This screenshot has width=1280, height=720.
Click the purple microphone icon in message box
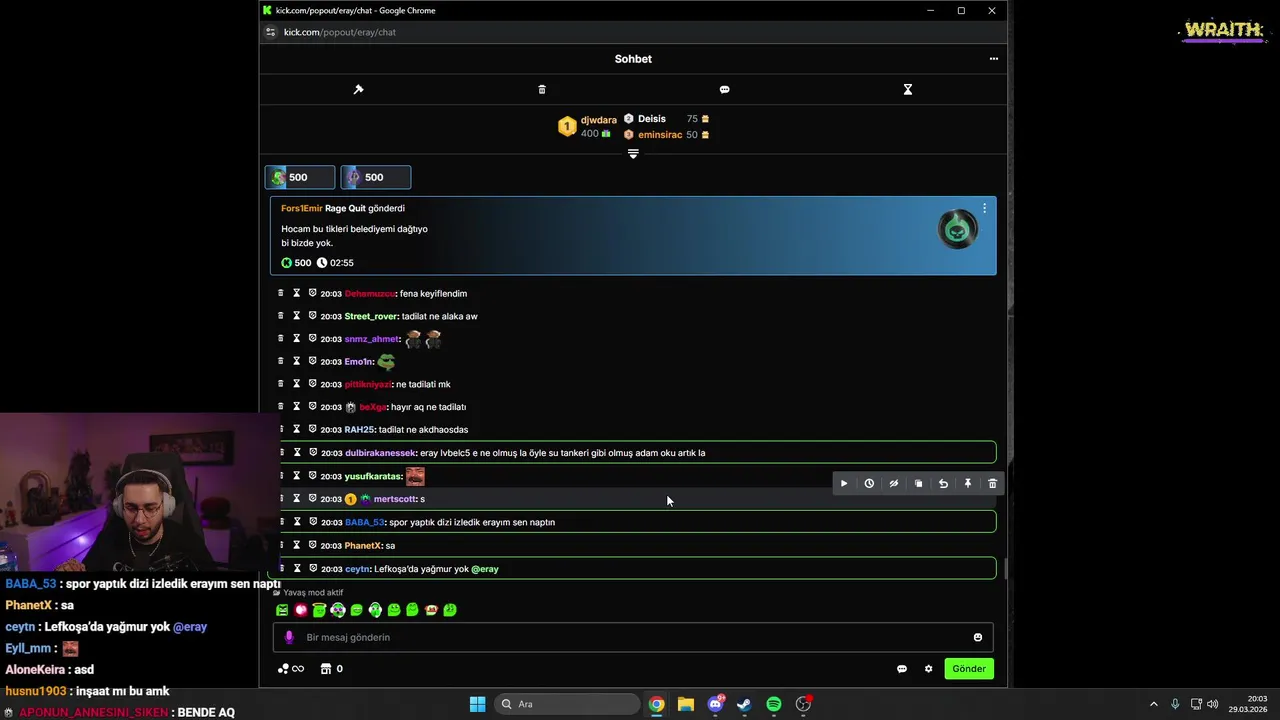(289, 638)
